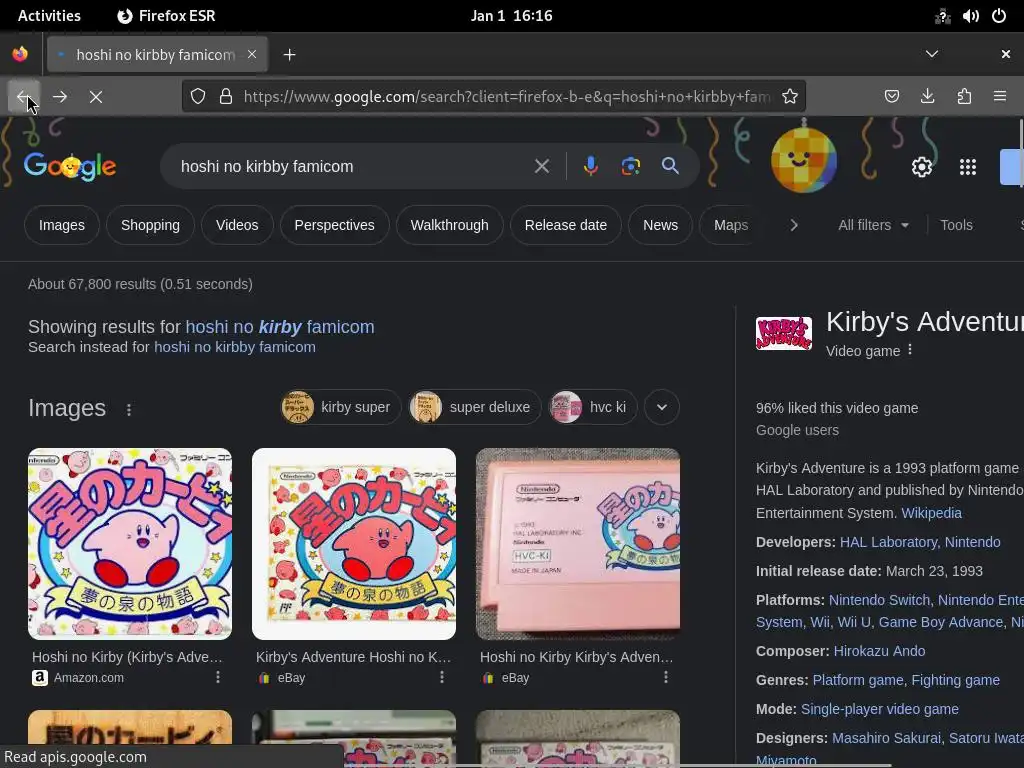The width and height of the screenshot is (1024, 768).
Task: Select the News filter chip
Action: tap(660, 225)
